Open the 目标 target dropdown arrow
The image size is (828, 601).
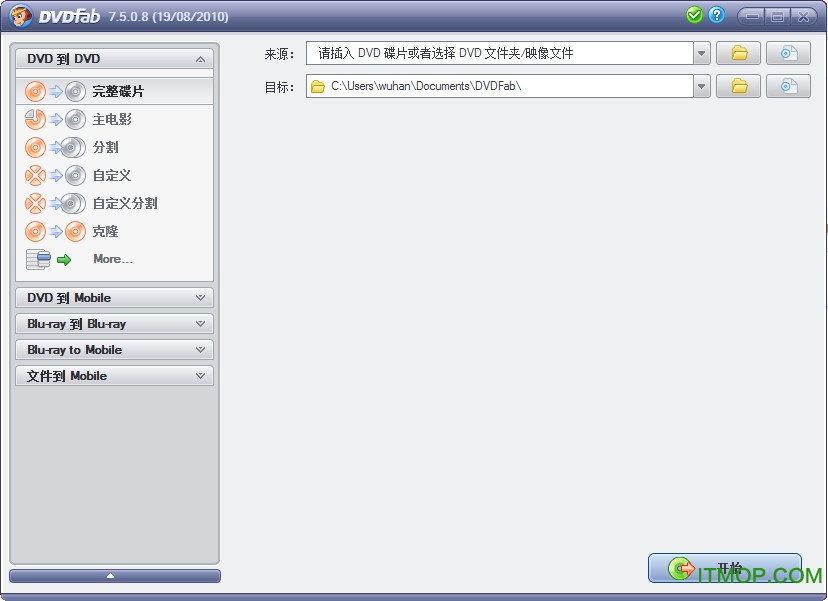(701, 86)
